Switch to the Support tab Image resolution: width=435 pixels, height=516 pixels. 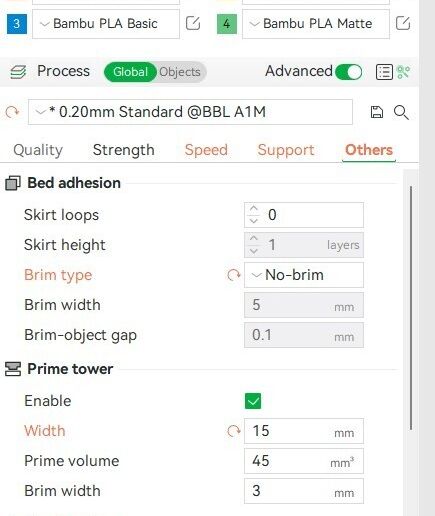coord(286,150)
